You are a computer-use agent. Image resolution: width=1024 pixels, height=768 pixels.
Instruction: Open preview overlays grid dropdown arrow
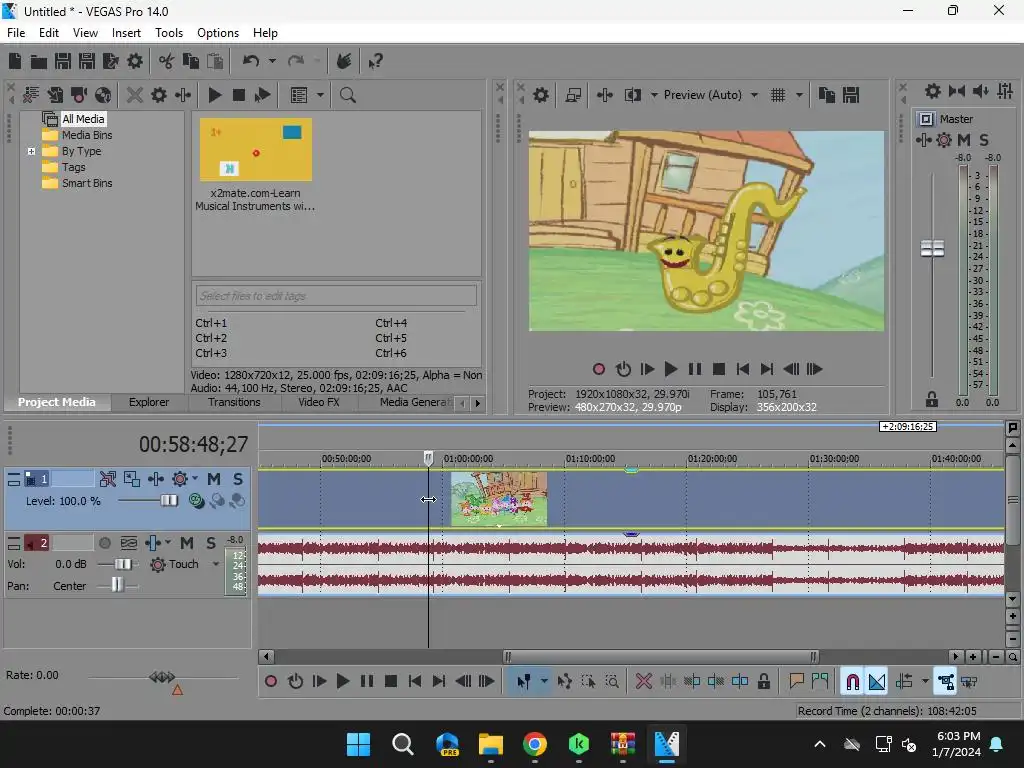(x=799, y=95)
